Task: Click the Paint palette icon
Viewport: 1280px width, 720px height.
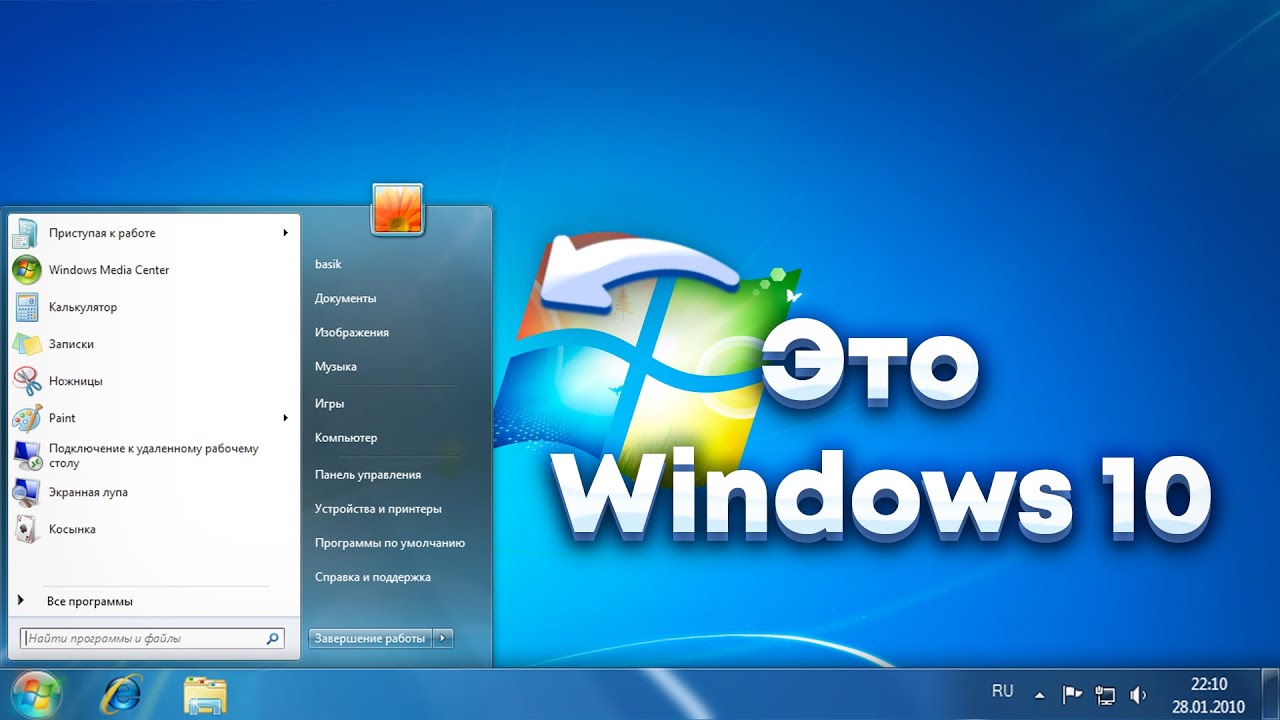Action: (x=25, y=418)
